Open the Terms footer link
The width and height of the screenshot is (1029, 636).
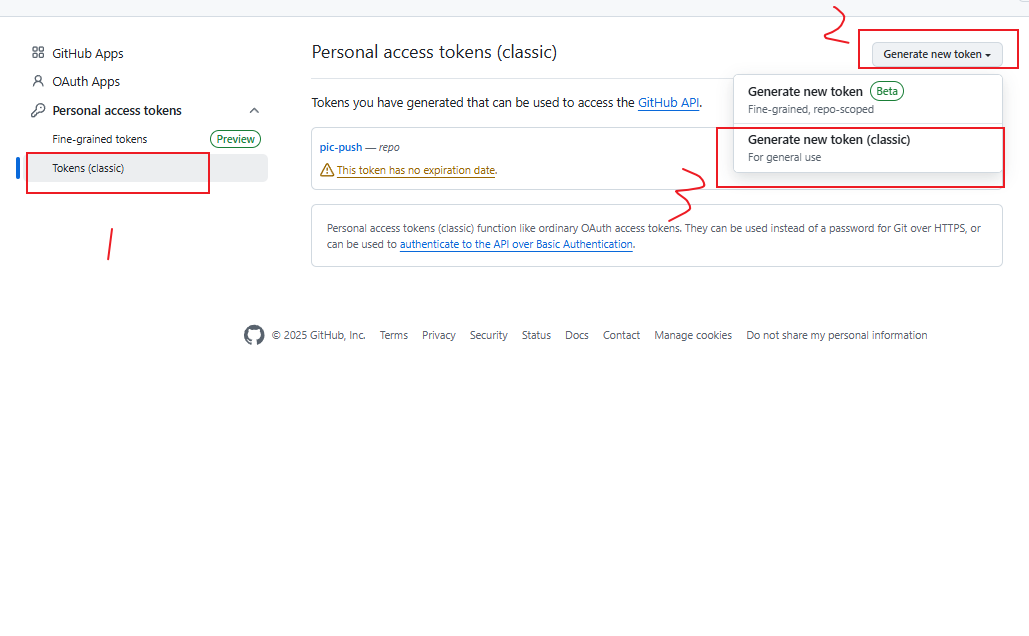pos(394,335)
